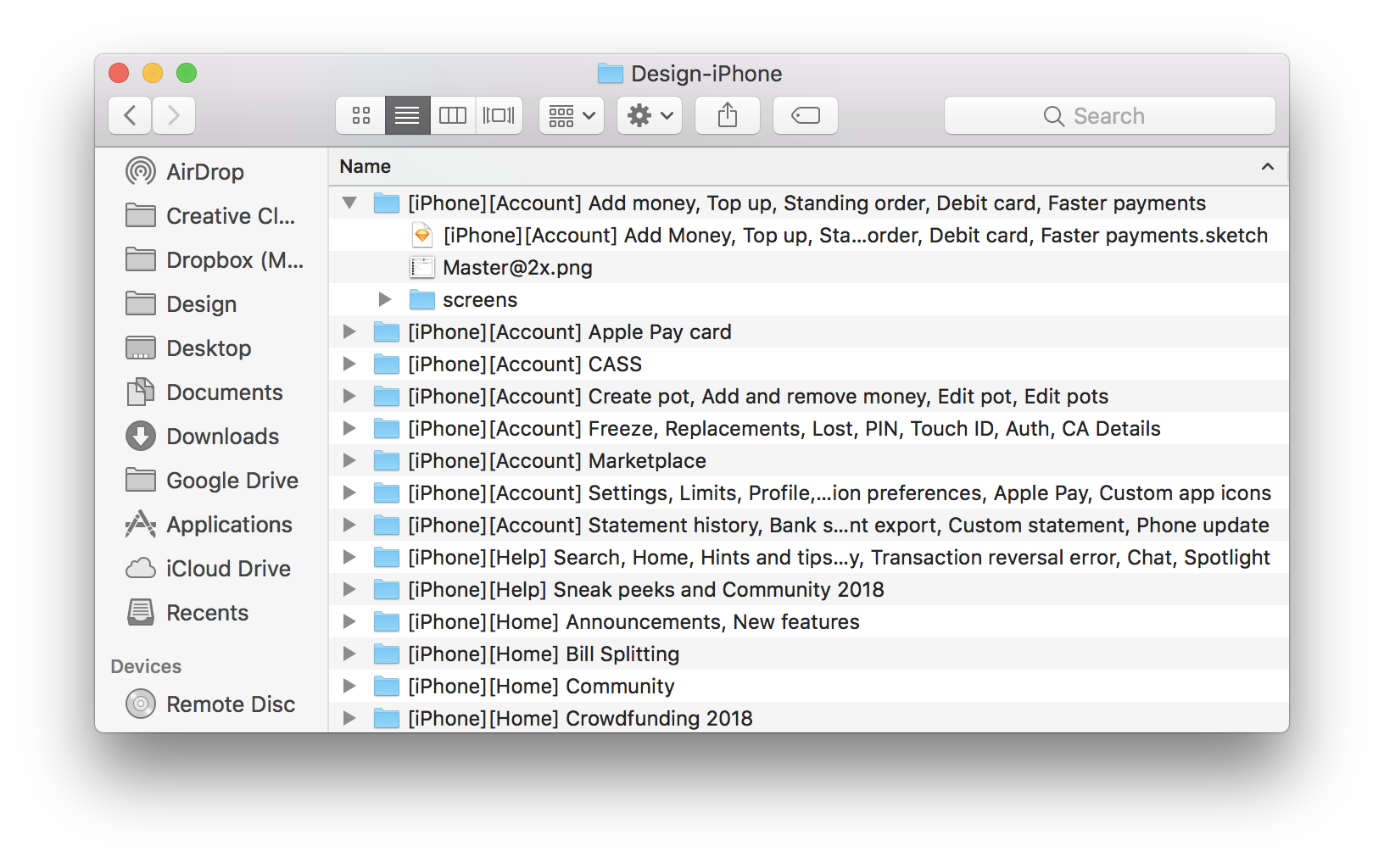Expand the Settings, Limits, Profile folder

point(349,492)
